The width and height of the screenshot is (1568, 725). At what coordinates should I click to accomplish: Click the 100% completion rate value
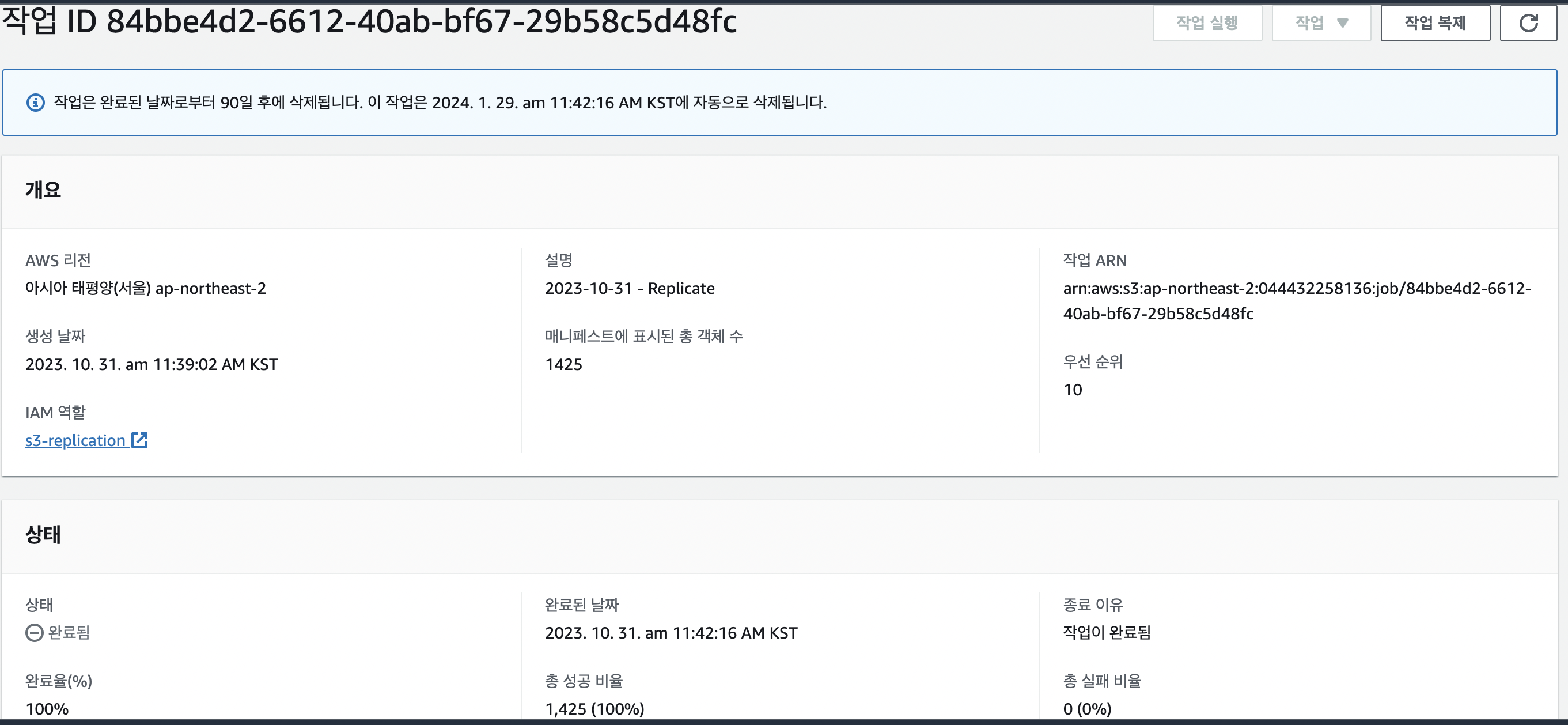pos(47,709)
